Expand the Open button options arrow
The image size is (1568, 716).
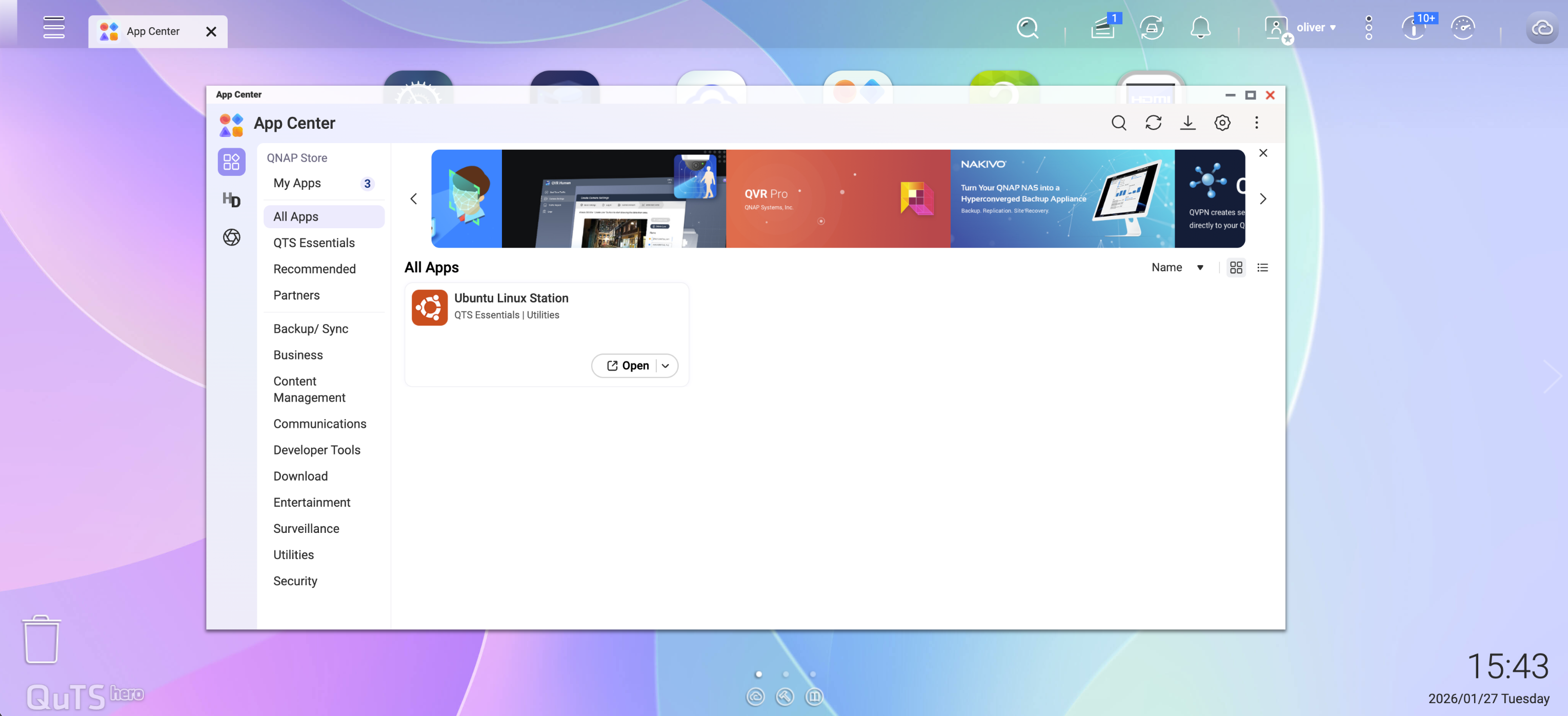[666, 365]
